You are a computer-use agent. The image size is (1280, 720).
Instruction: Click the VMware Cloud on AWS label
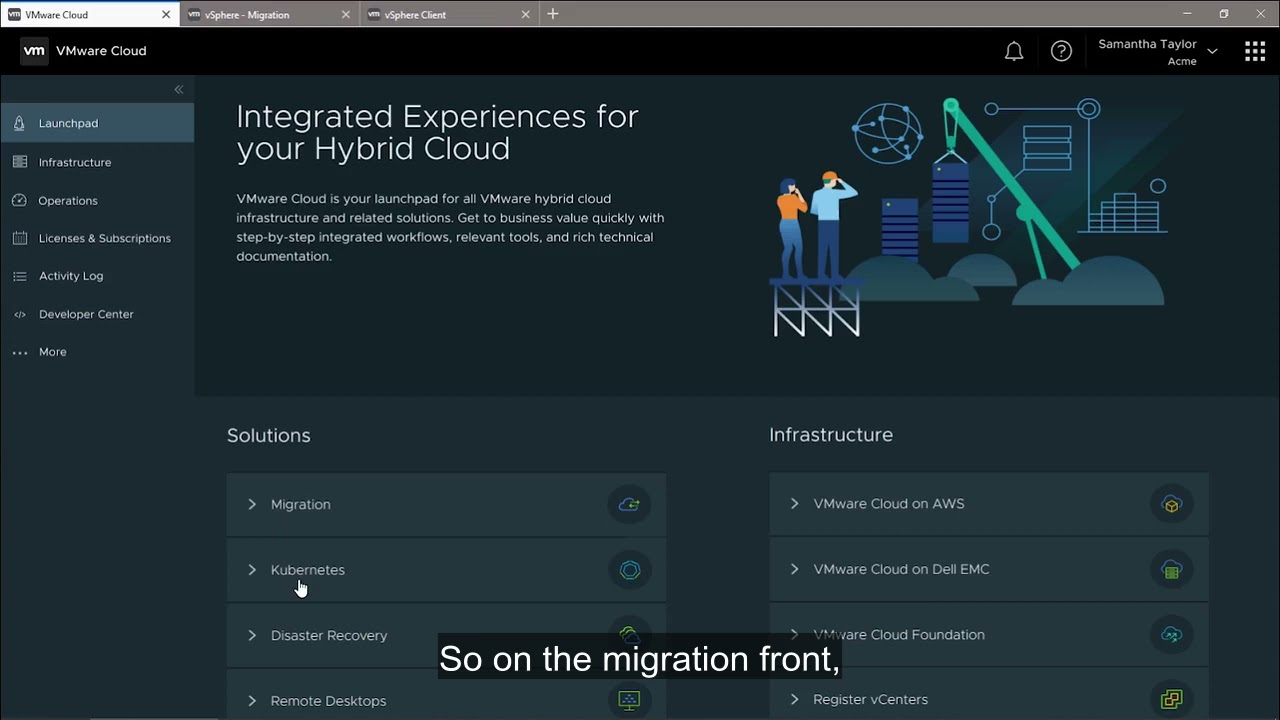click(x=889, y=504)
